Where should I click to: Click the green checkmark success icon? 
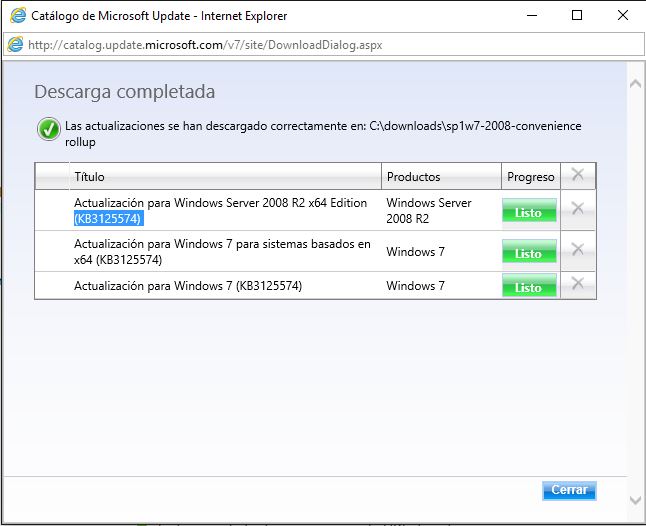tap(49, 129)
